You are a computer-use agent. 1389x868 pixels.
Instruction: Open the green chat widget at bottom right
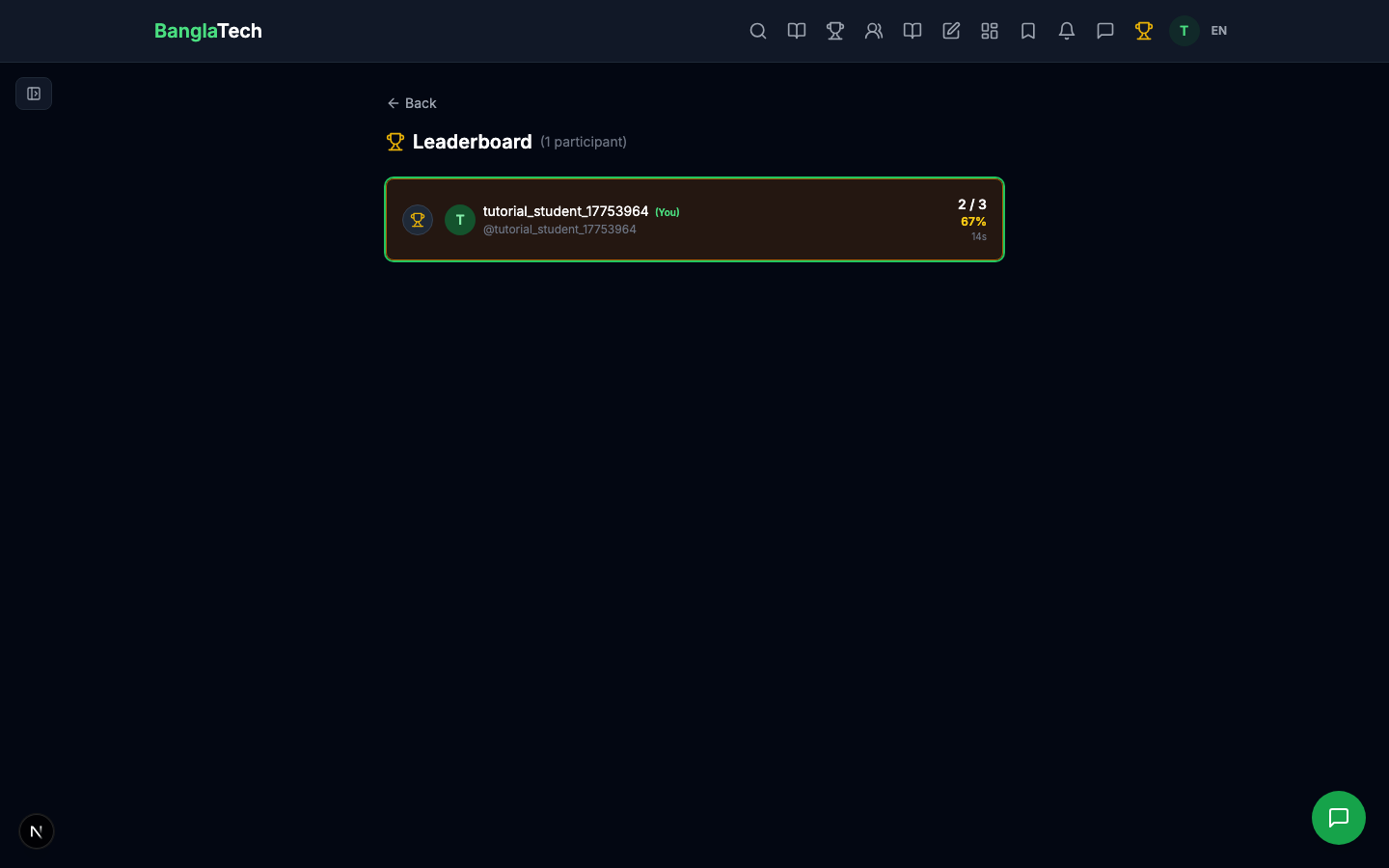click(1339, 818)
